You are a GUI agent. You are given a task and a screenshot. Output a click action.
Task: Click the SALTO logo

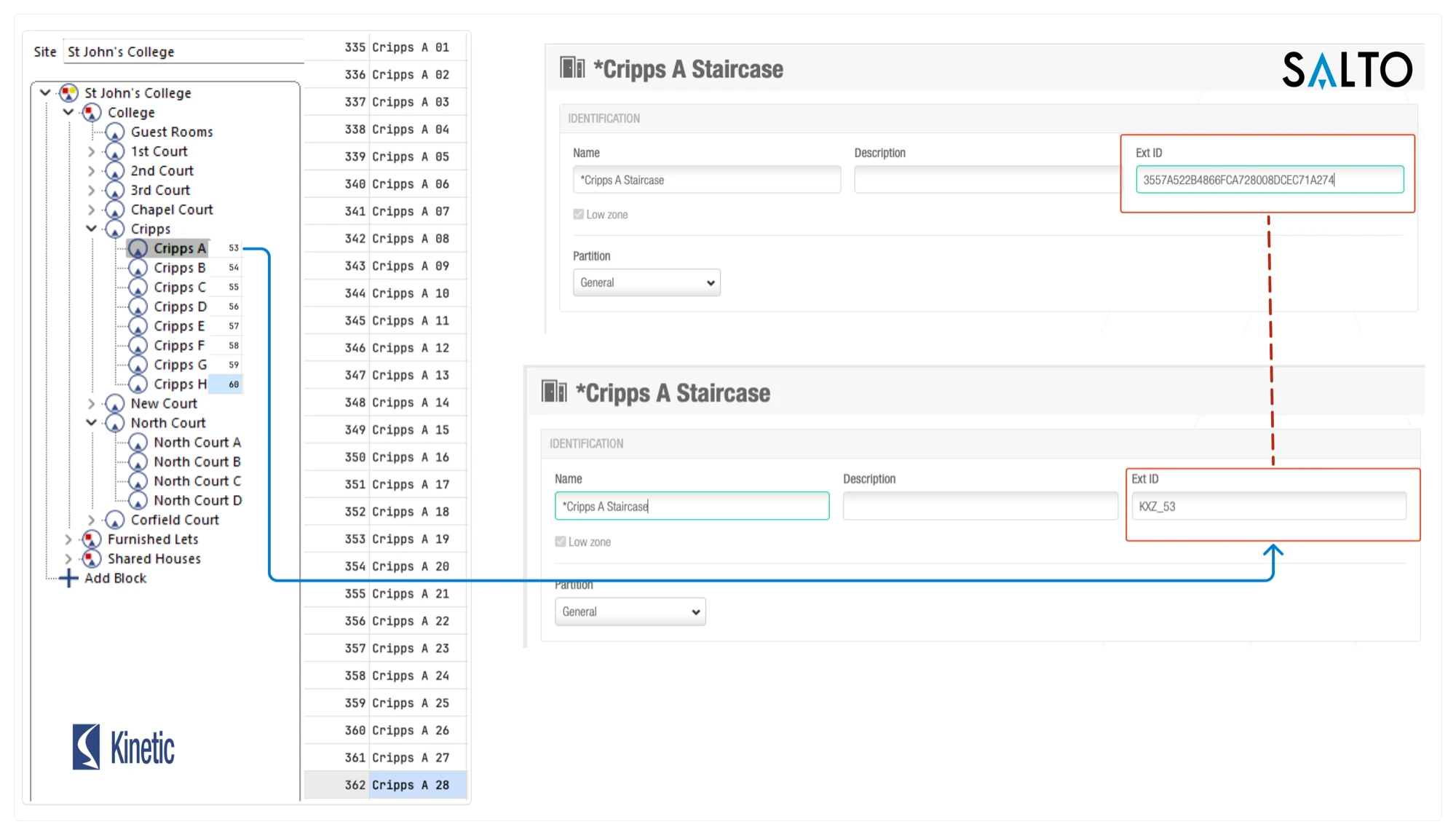coord(1347,70)
